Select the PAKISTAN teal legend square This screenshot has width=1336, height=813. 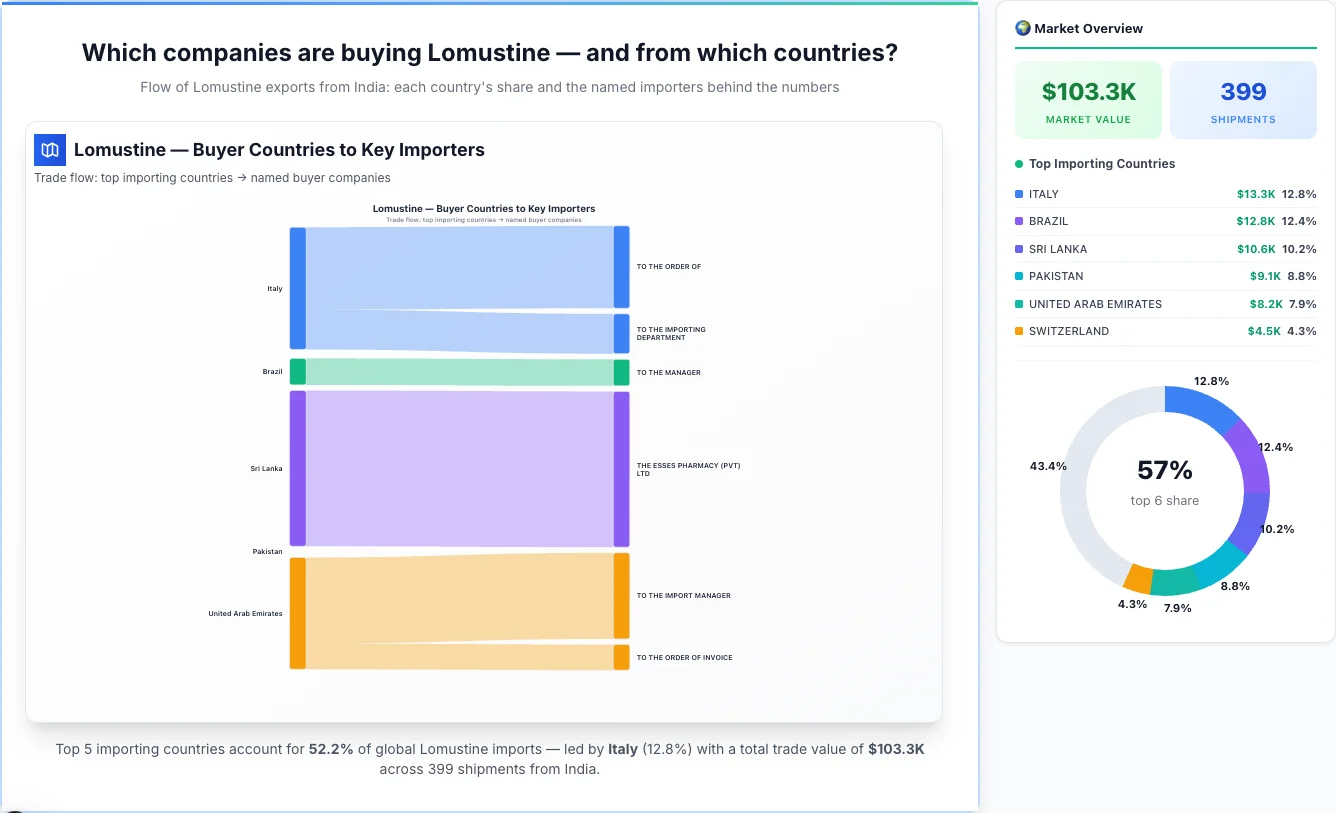(1020, 276)
